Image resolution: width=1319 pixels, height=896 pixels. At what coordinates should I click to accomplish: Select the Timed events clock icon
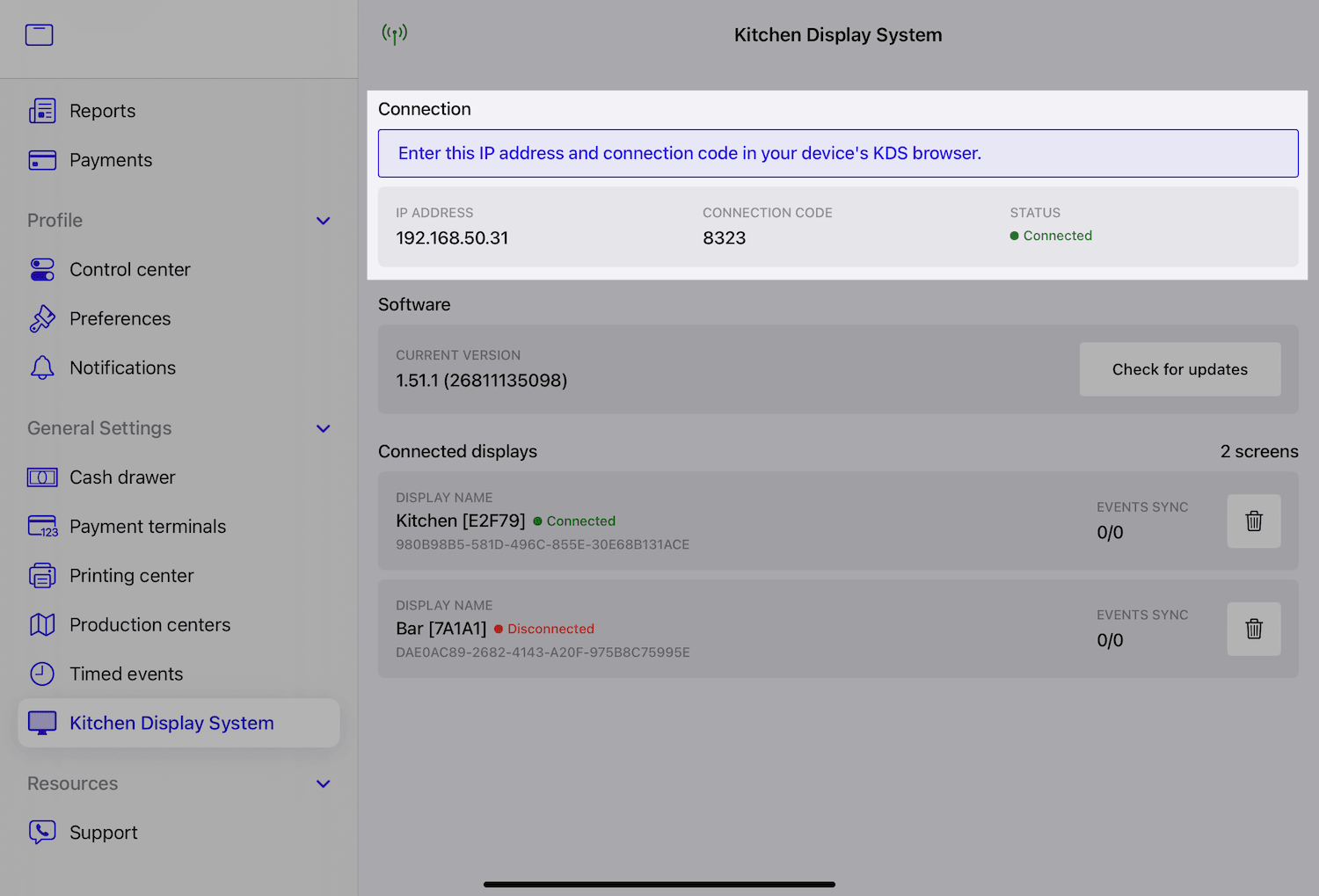[x=42, y=674]
